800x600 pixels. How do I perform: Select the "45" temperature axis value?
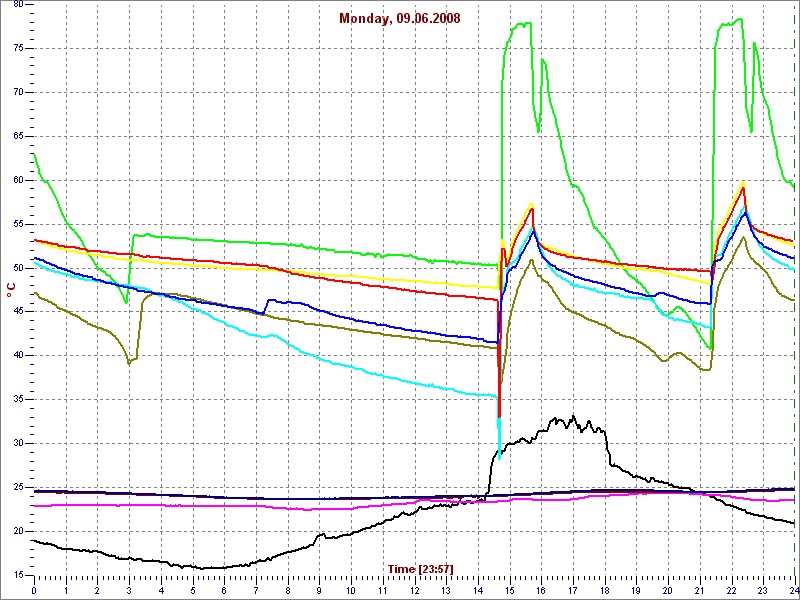[x=18, y=312]
